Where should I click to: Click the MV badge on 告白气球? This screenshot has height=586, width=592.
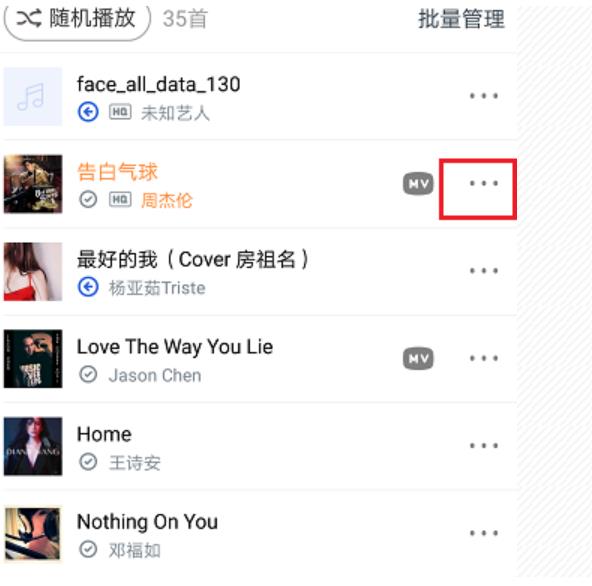pos(418,184)
